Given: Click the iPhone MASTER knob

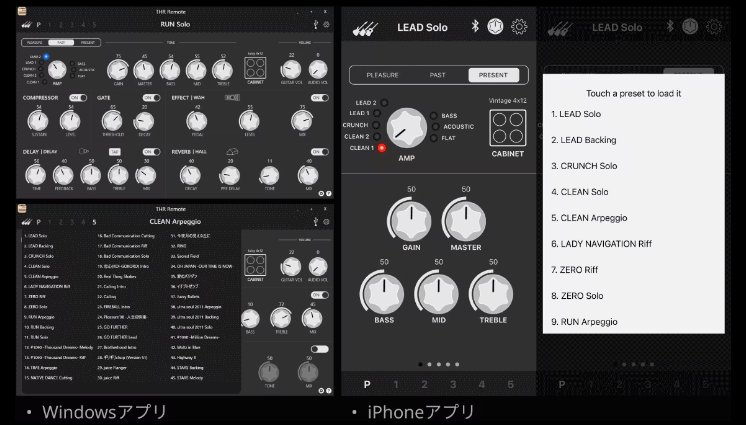Looking at the screenshot, I should tap(466, 221).
